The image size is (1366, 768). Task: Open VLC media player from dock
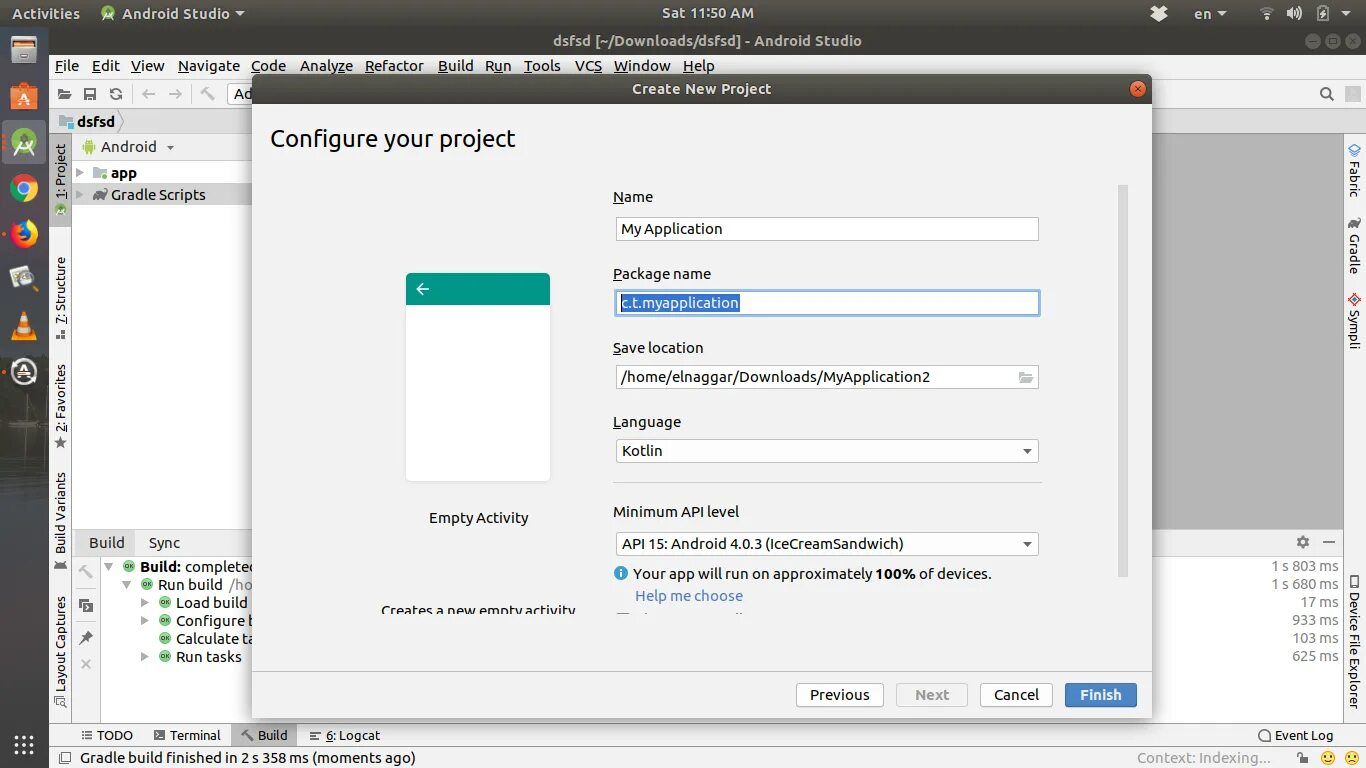click(x=24, y=326)
